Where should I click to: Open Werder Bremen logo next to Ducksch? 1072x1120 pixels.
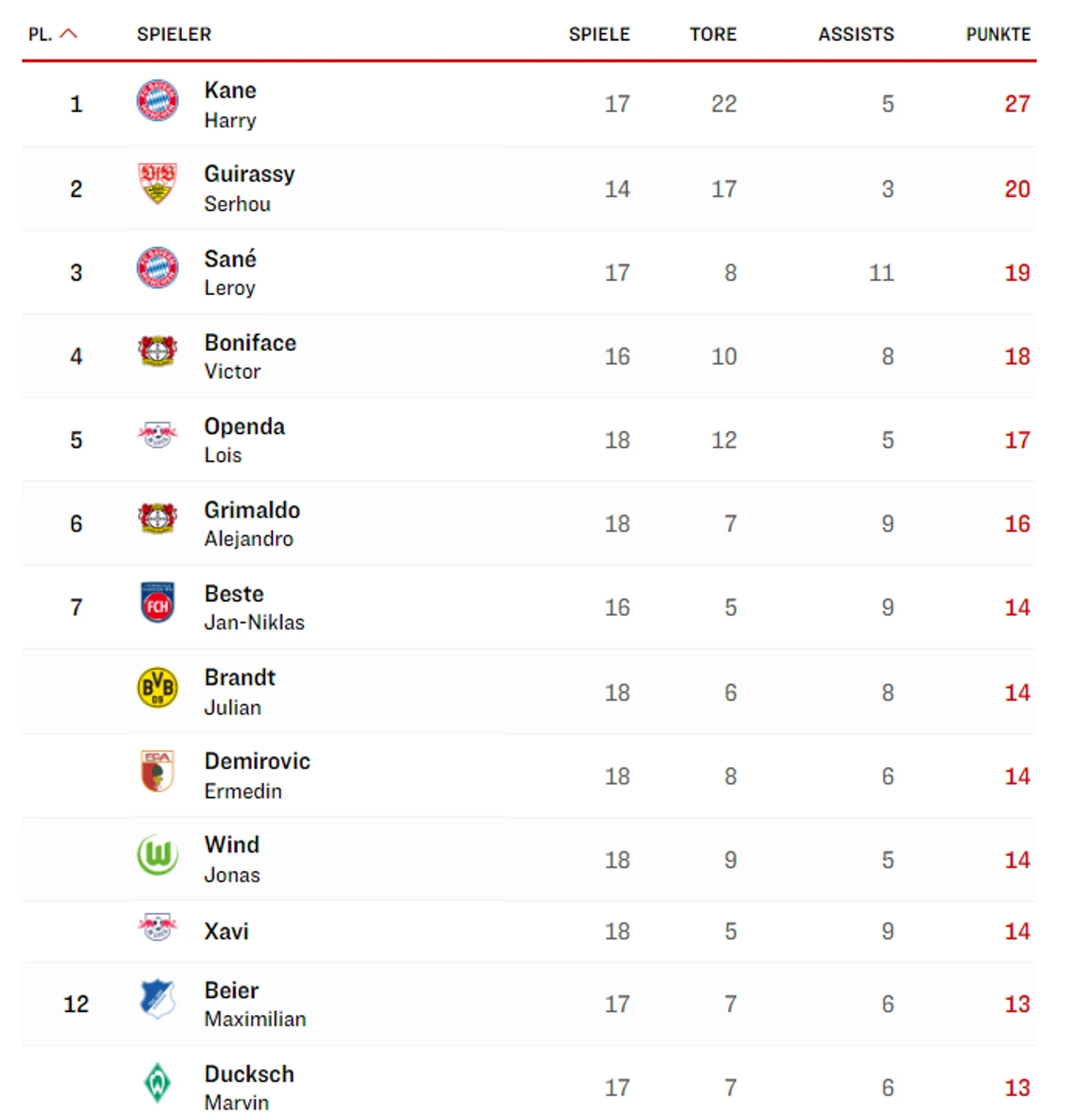pos(157,1083)
